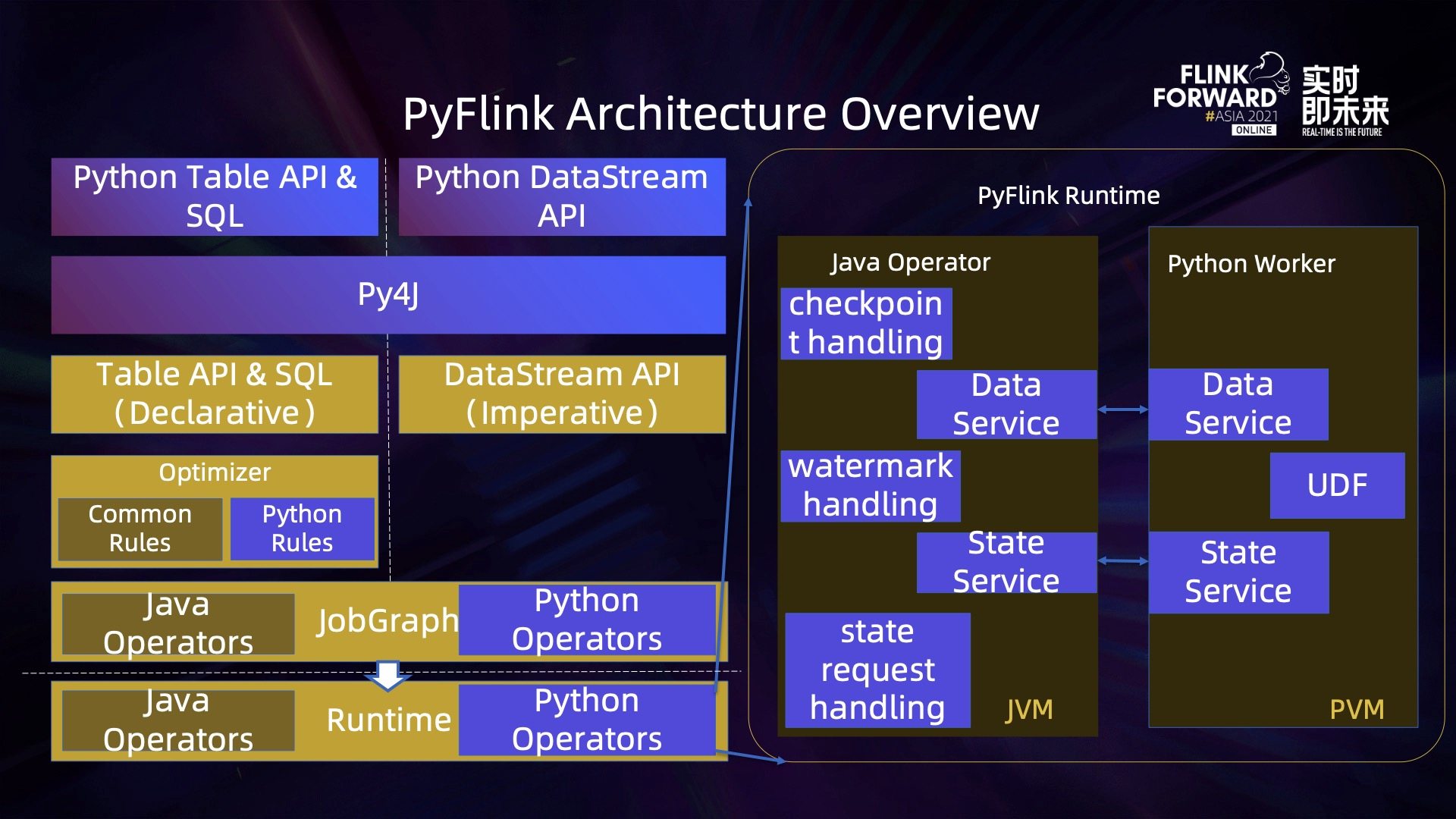Click the Python DataStream API block

[562, 196]
